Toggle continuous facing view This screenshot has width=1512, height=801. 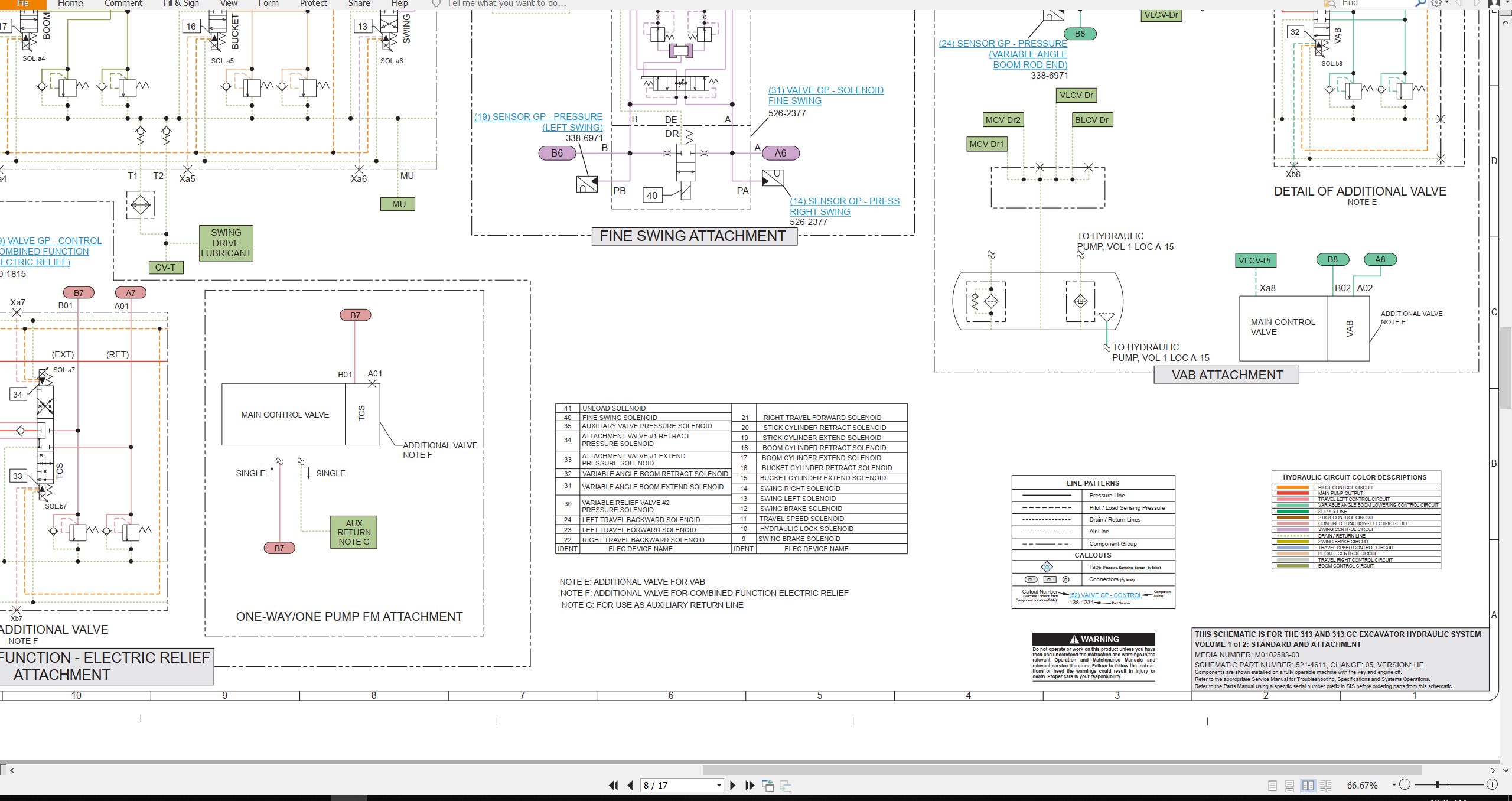(x=1326, y=785)
